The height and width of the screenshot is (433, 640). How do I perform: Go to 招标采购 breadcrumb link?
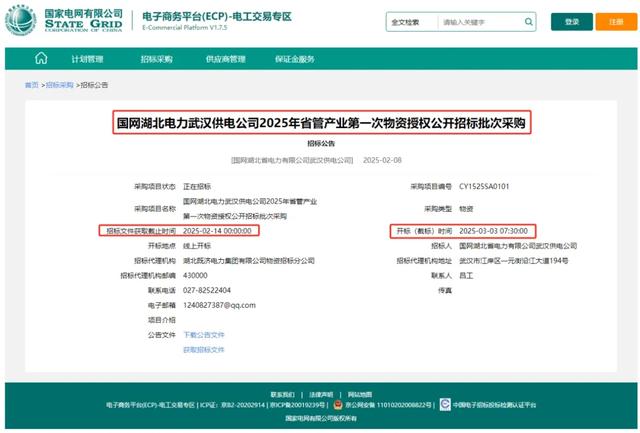[x=60, y=85]
